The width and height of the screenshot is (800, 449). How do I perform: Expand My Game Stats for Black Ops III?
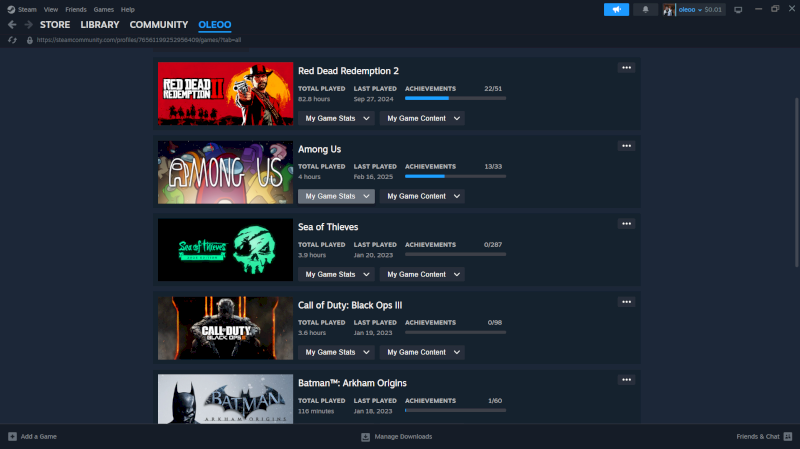[x=336, y=352]
